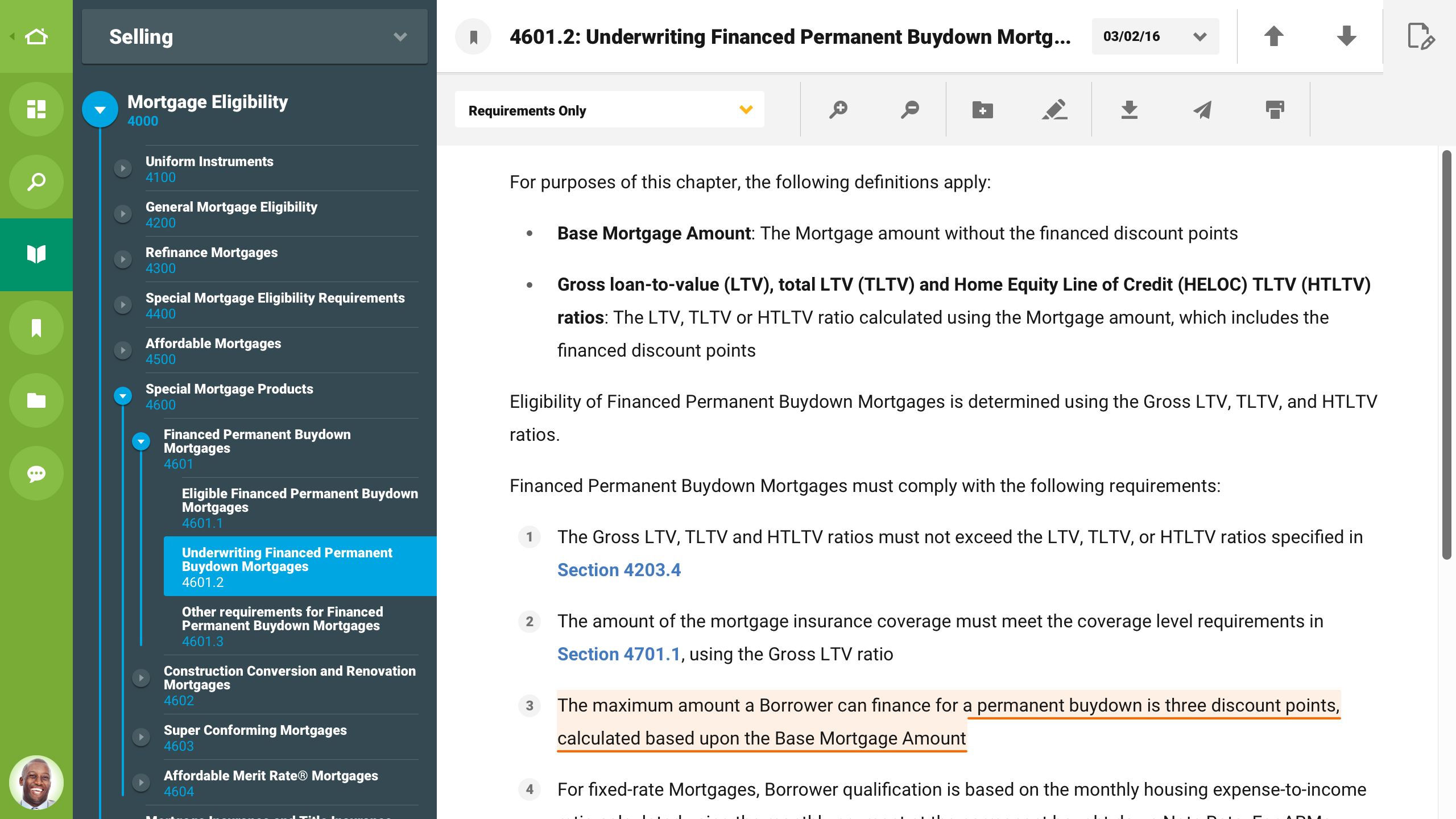Screen dimensions: 1456x819
Task: Open the Selling guide selector dropdown
Action: pyautogui.click(x=255, y=36)
